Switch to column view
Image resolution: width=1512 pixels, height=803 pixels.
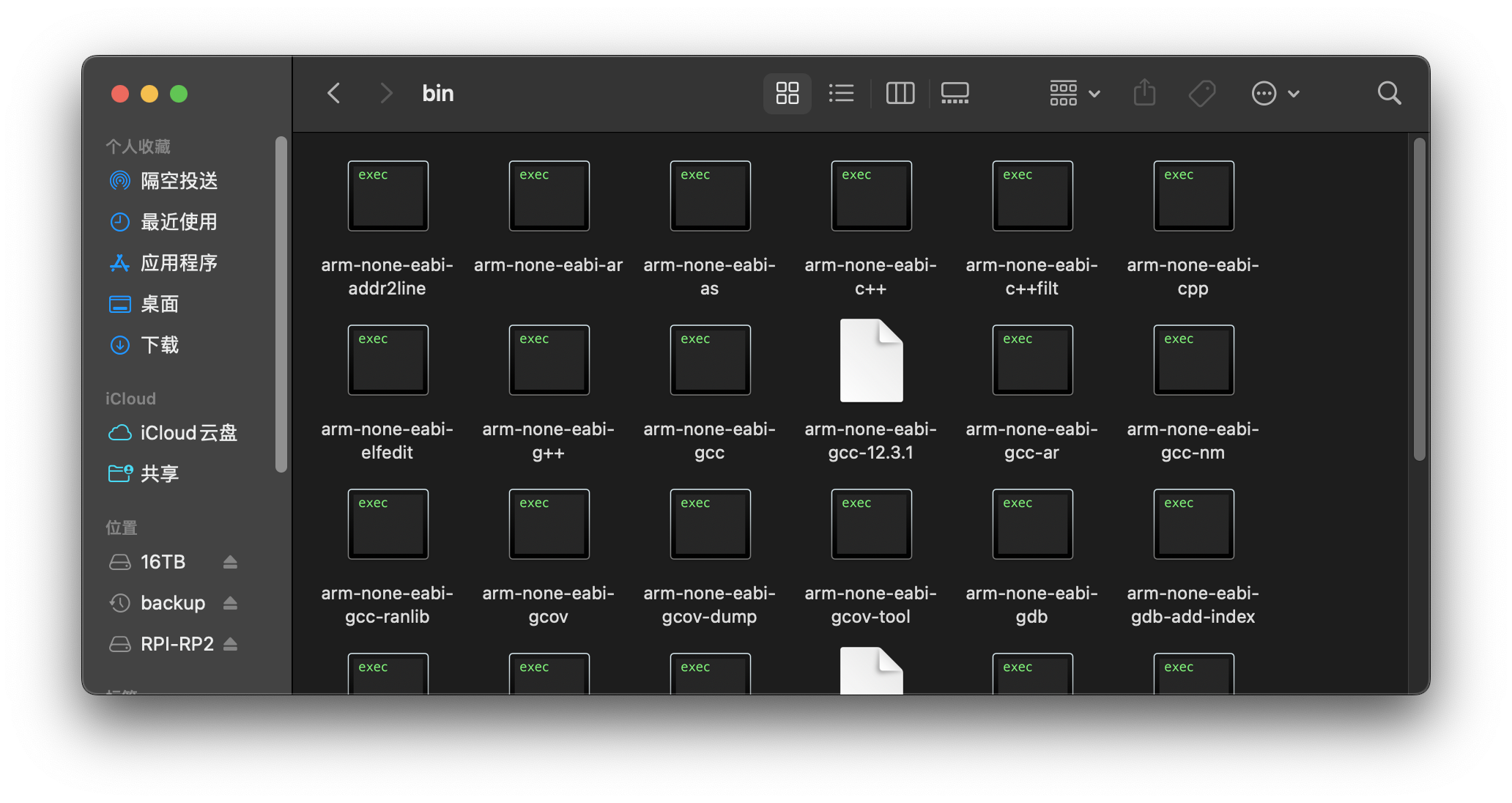click(x=900, y=93)
